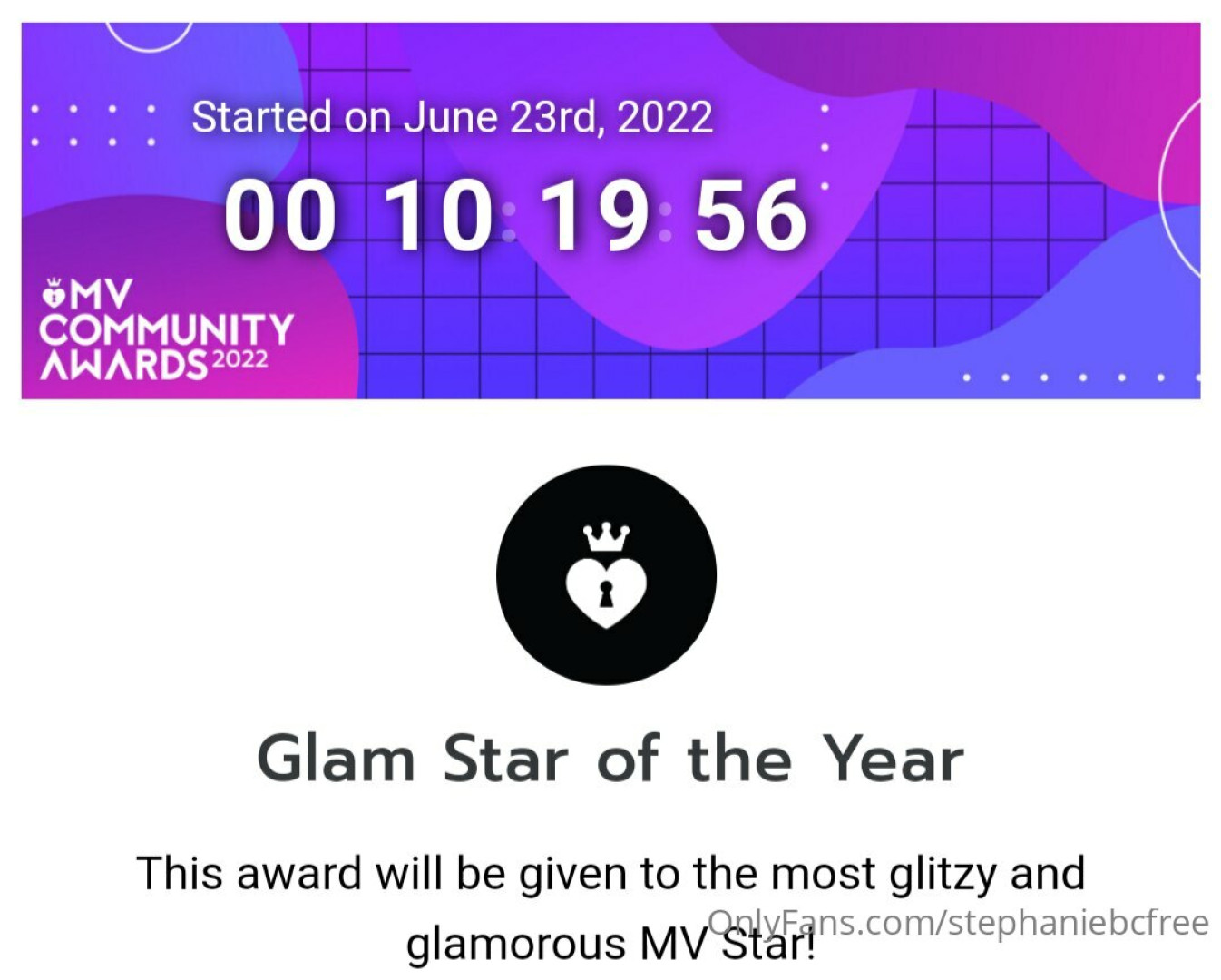Click the small '2022' beside AWARDS
Screen dimensions: 1221x980
[x=240, y=359]
